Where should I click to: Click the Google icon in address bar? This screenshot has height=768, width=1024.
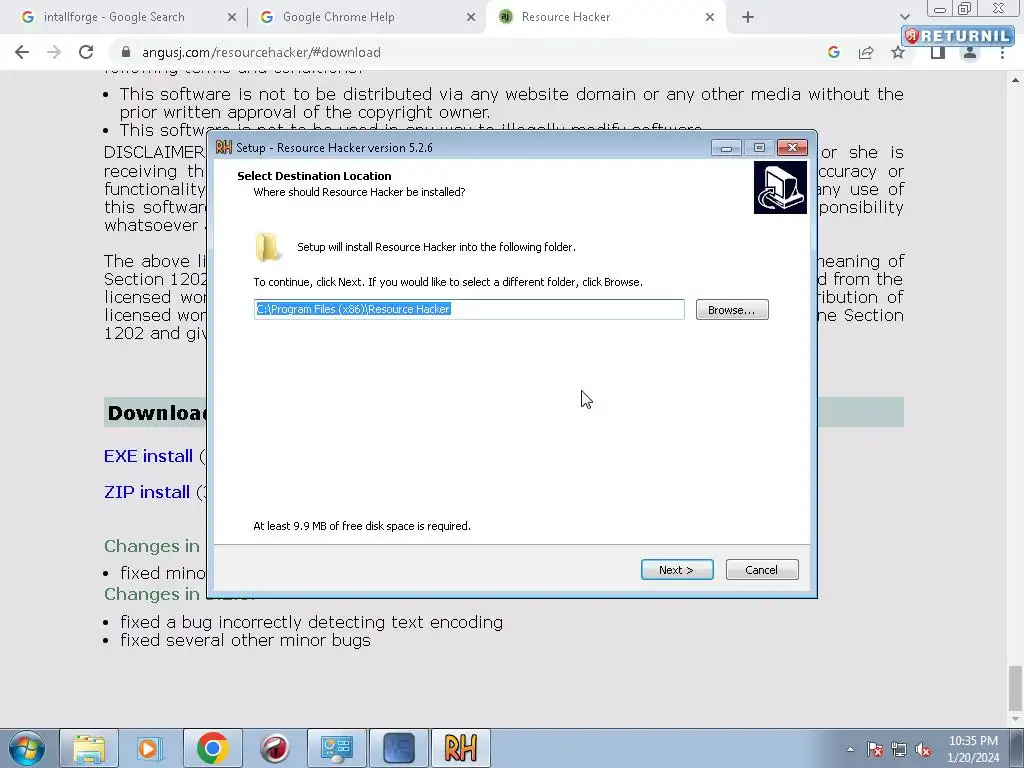coord(833,52)
